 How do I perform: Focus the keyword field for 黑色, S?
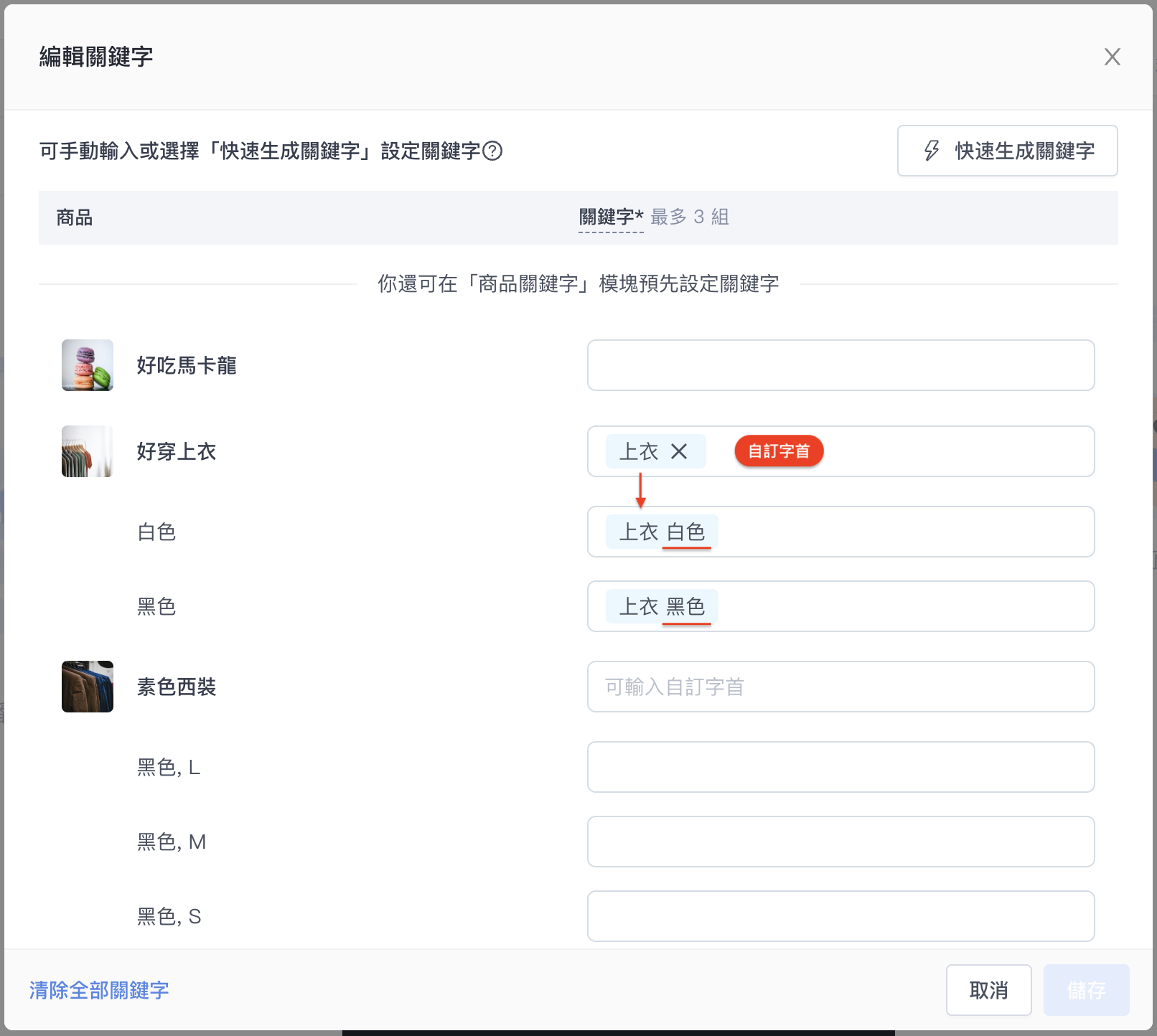click(840, 916)
